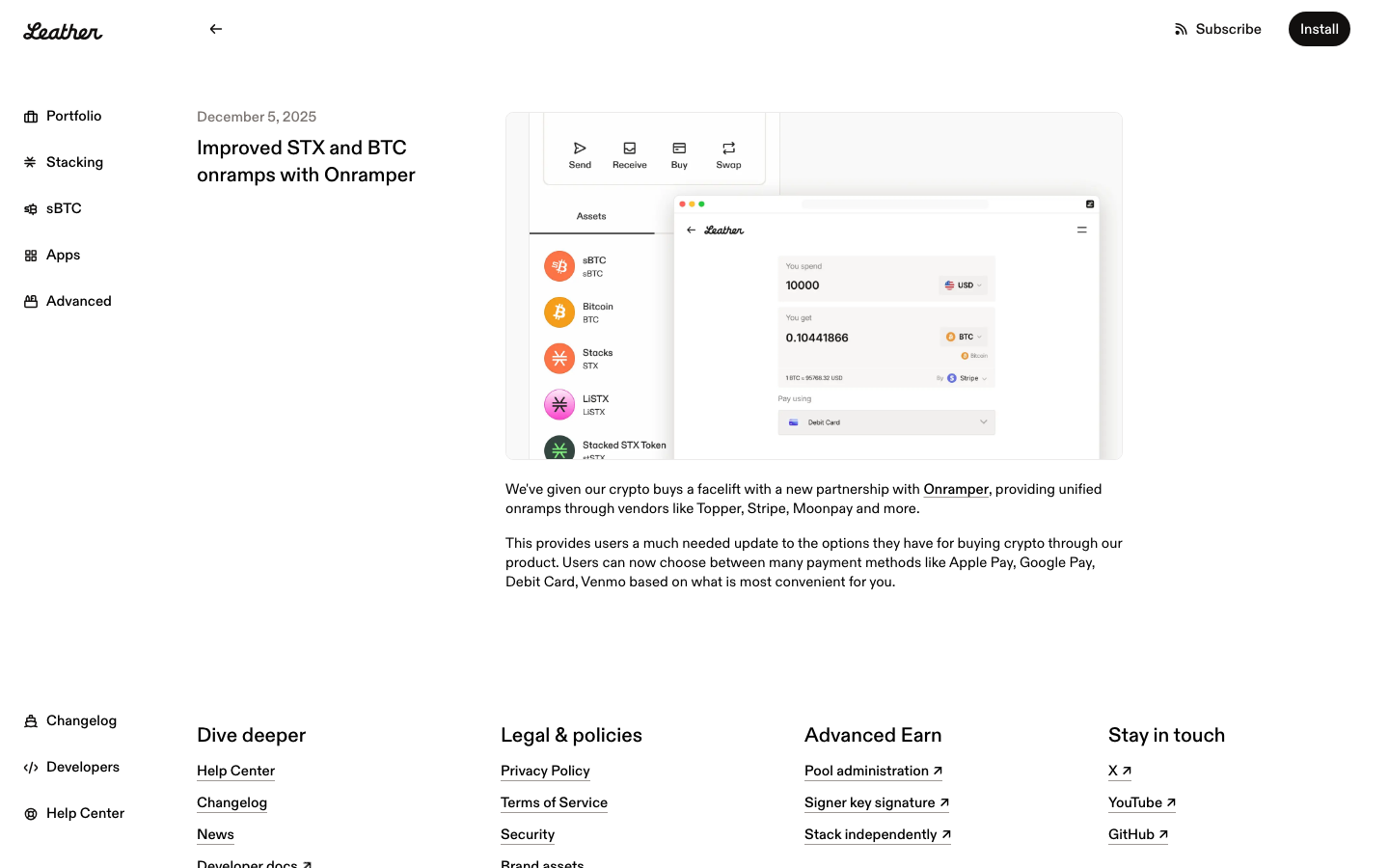Open the News link under Dive deeper
The height and width of the screenshot is (868, 1389).
(x=215, y=834)
